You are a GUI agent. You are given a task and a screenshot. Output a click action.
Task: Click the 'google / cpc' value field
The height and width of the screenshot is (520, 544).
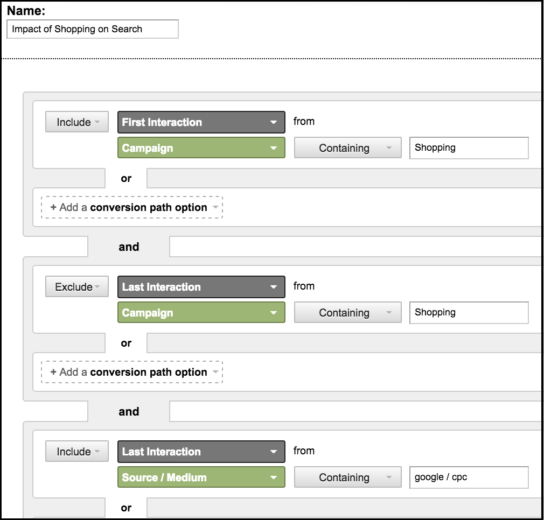pos(469,477)
